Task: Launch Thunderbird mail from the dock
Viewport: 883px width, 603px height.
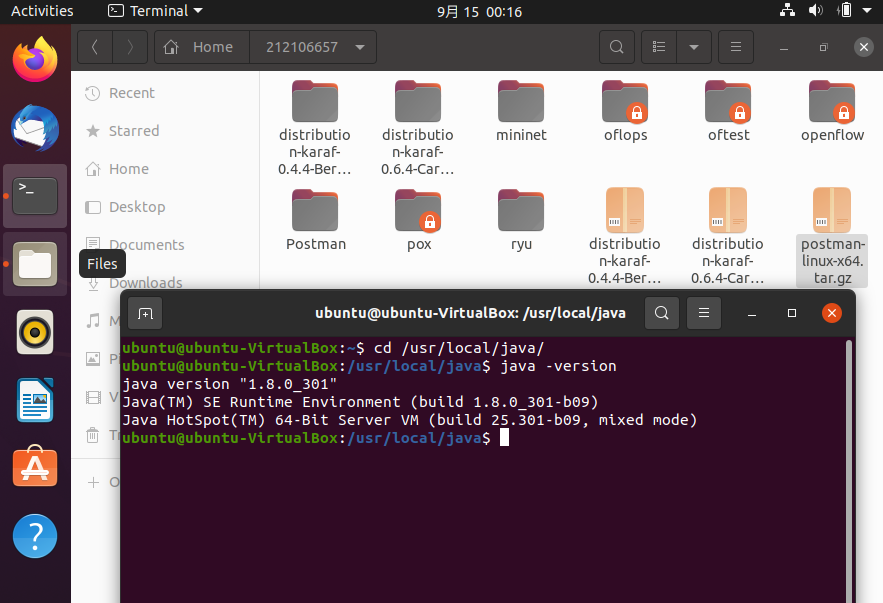Action: coord(35,128)
